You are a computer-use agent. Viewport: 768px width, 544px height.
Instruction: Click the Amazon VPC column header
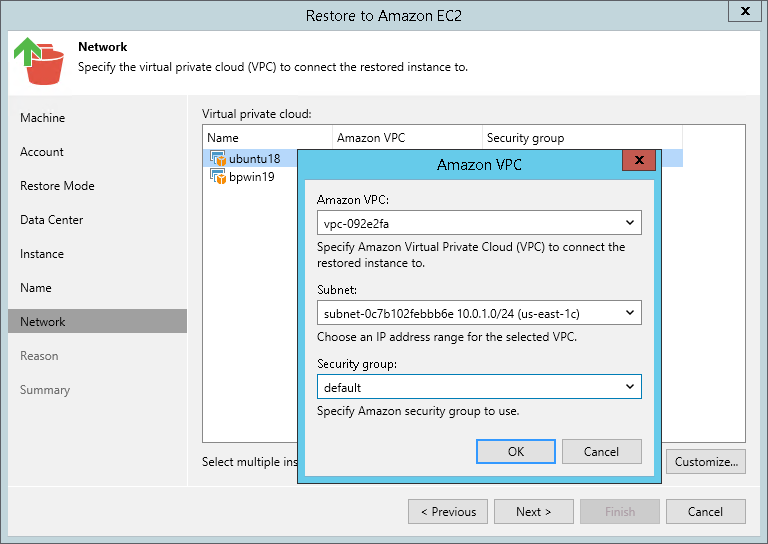coord(407,138)
